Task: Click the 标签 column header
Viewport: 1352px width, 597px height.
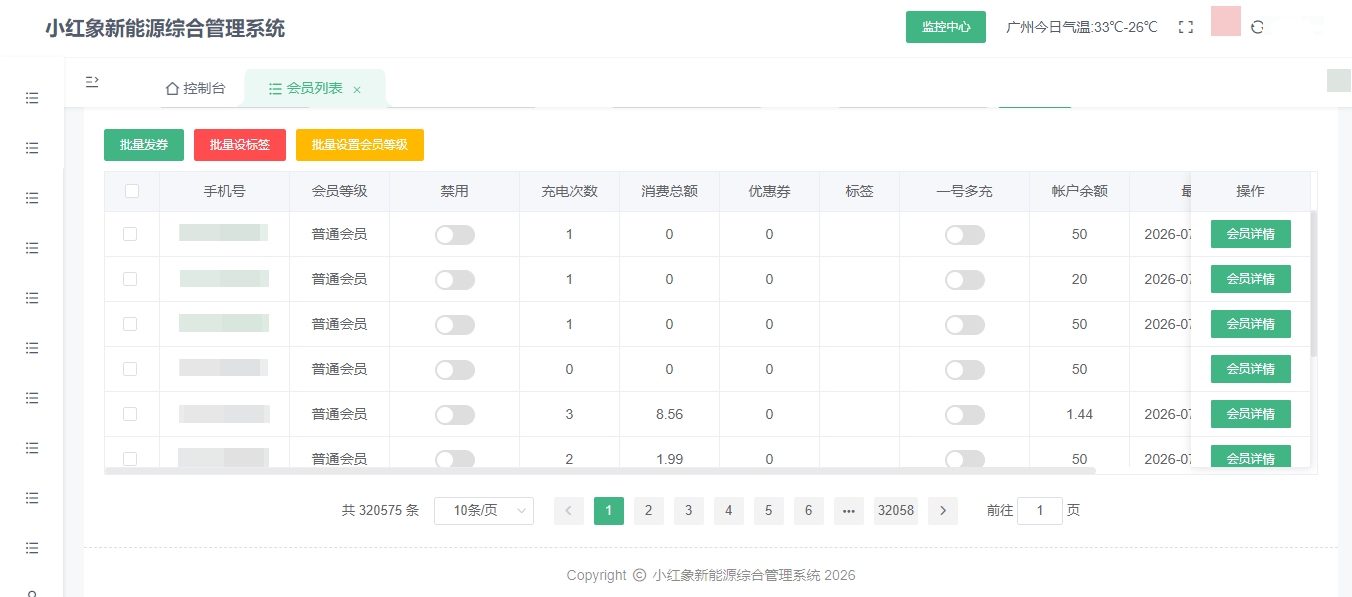Action: coord(860,191)
